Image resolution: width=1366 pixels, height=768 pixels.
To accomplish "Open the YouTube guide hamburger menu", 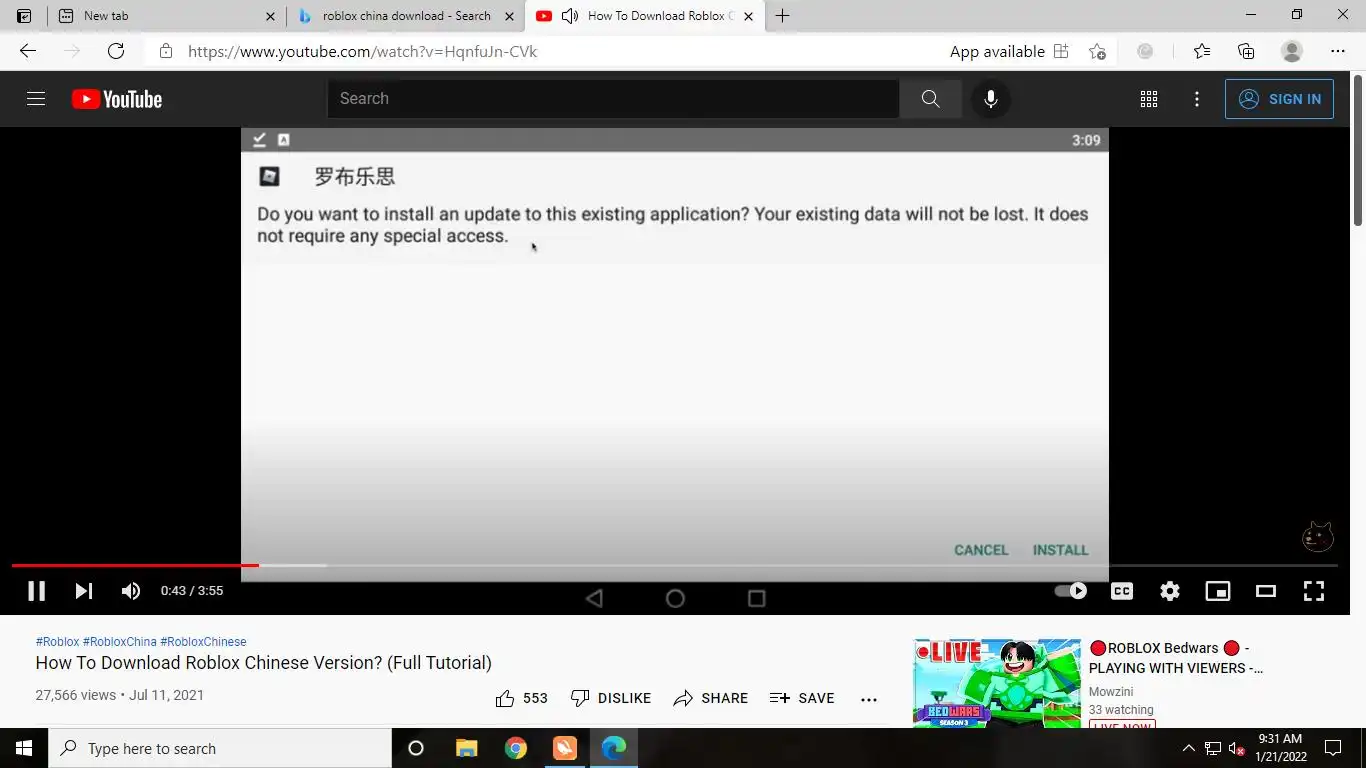I will [36, 99].
